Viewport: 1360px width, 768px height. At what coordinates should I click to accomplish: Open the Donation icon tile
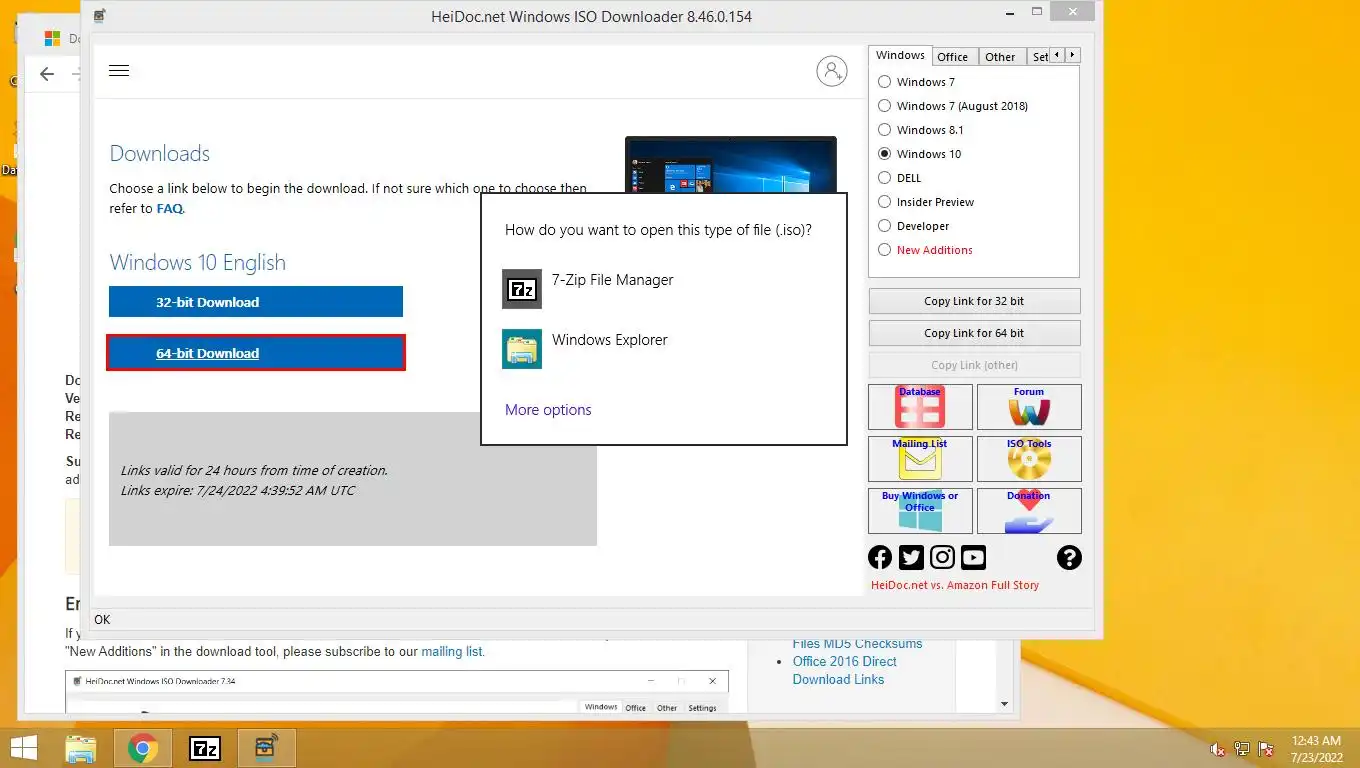tap(1029, 511)
